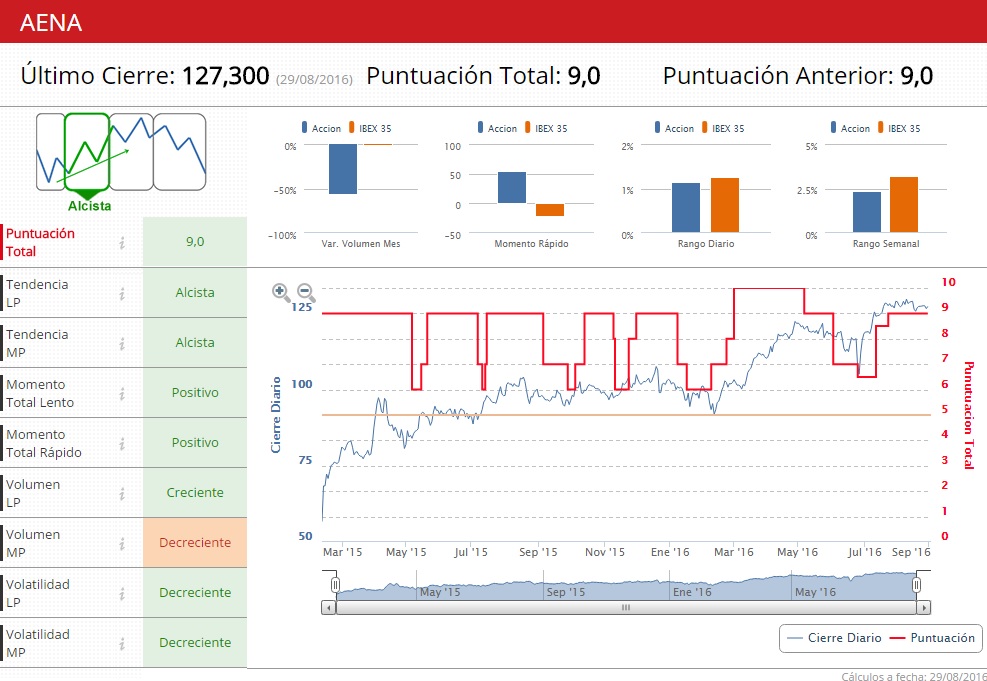Click the 9,0 value beside Puntuación Total in the header
Viewport: 987px width, 681px height.
(x=584, y=76)
